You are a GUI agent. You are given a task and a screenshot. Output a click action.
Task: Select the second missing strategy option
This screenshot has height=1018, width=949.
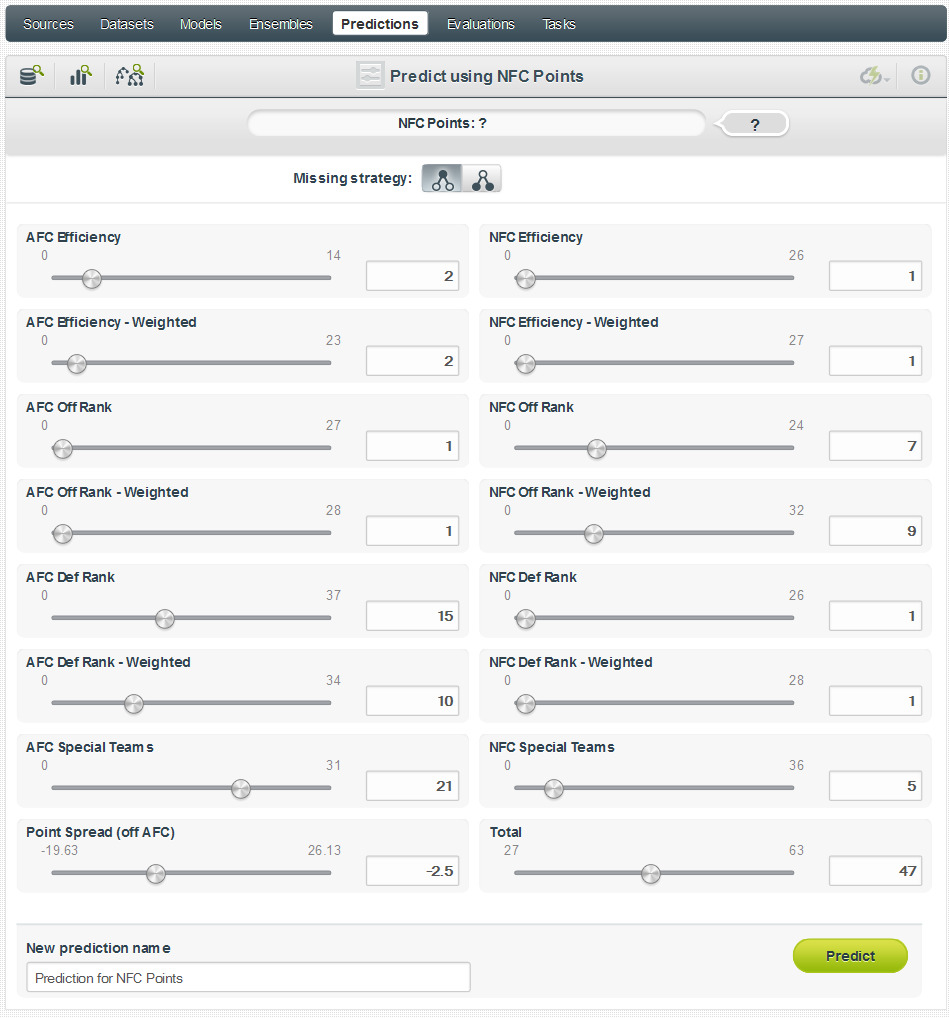pos(483,179)
